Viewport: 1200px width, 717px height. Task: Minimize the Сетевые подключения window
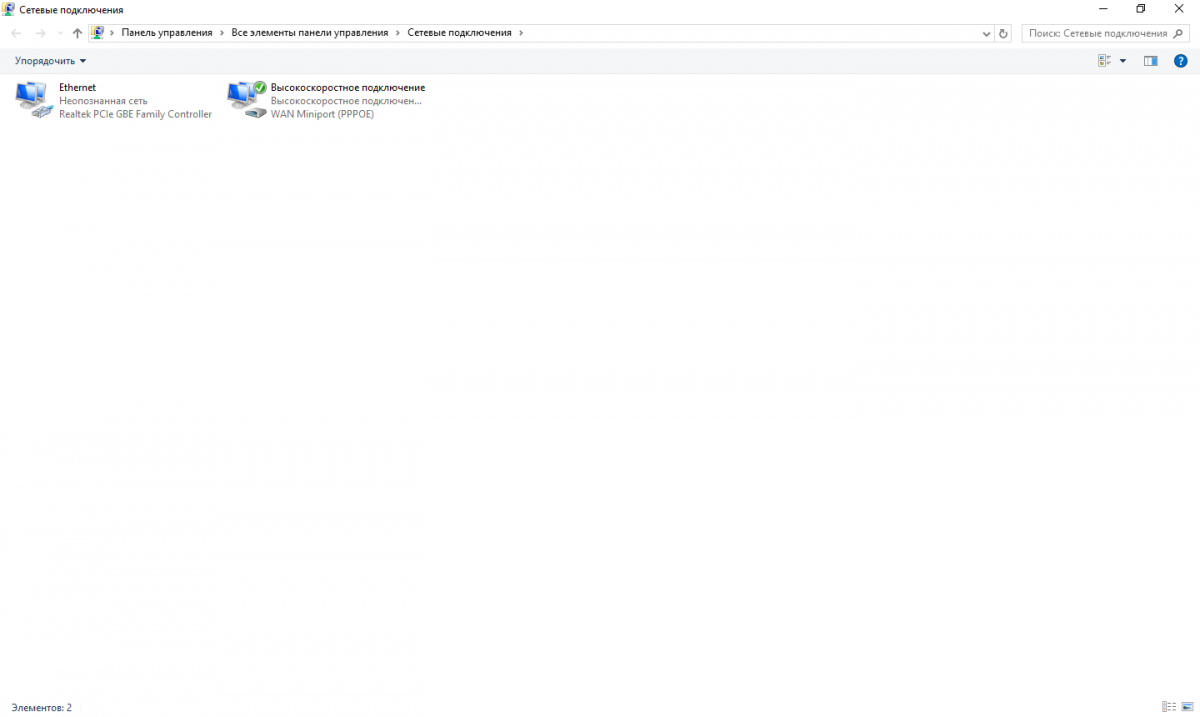[1103, 9]
